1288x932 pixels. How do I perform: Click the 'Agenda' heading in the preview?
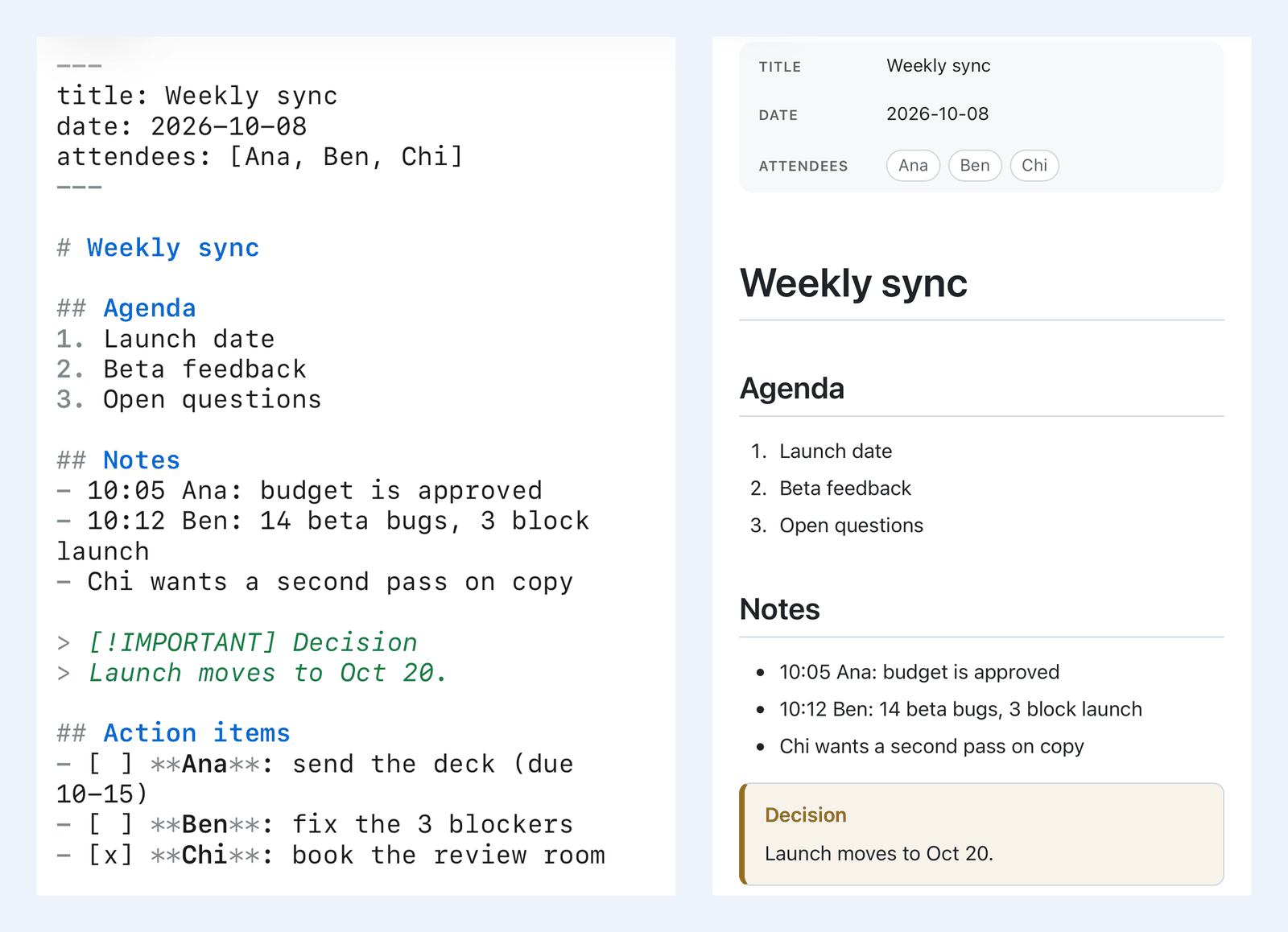[x=792, y=389]
